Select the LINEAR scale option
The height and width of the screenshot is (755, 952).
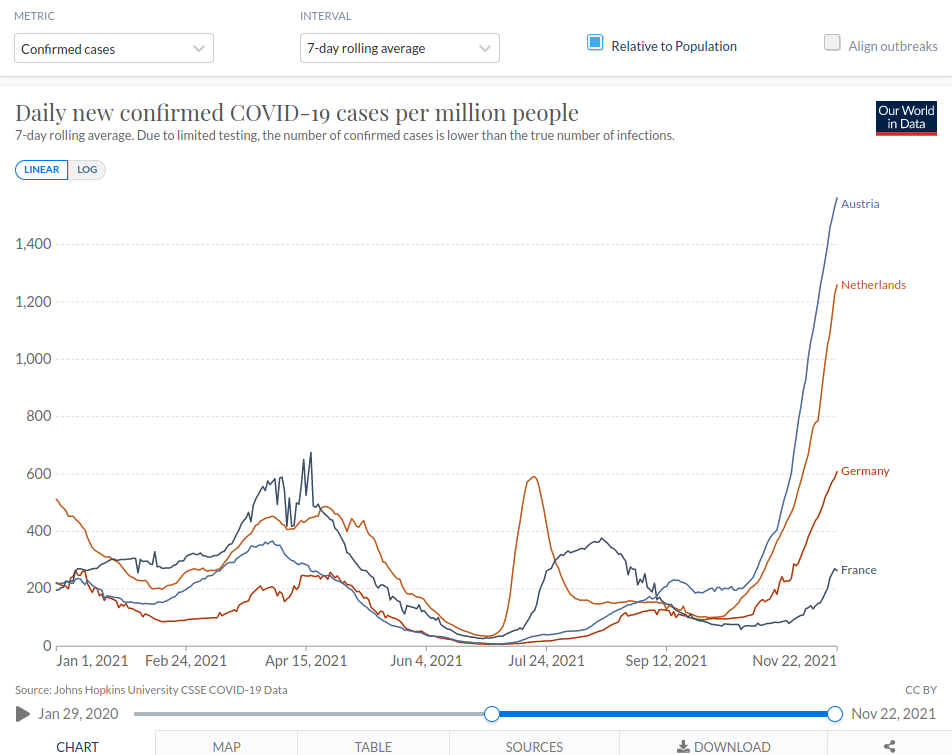42,170
